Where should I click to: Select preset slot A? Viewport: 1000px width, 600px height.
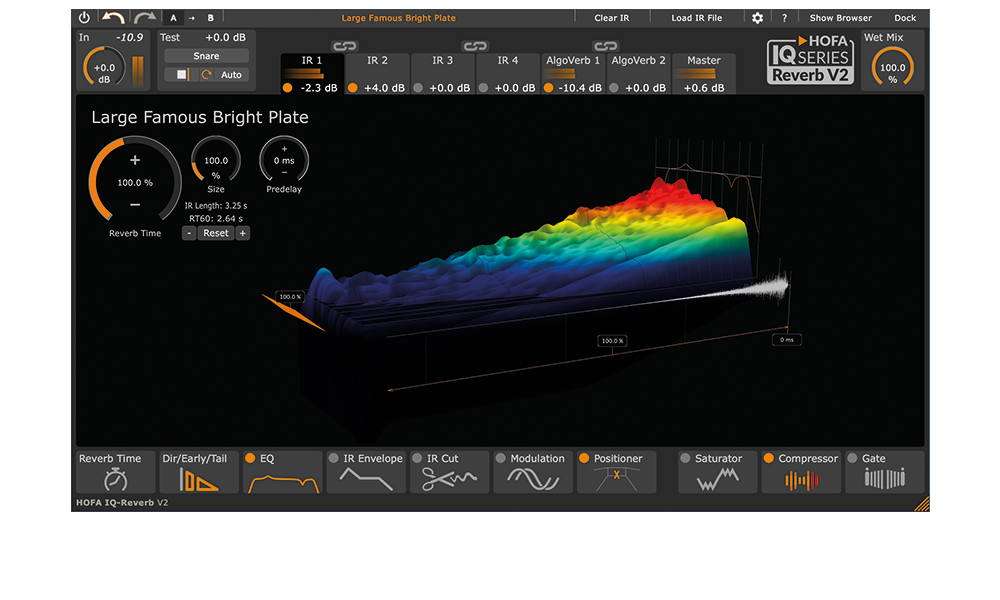pos(173,18)
